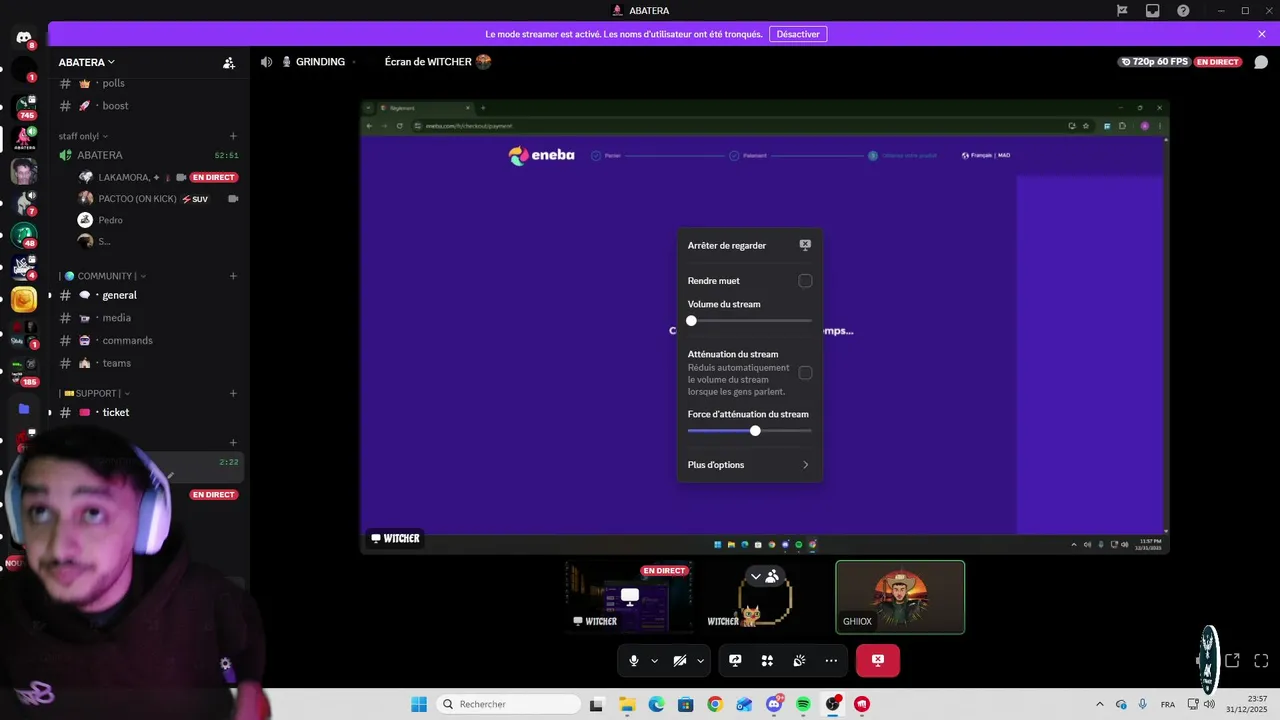Open File Explorer from the taskbar

click(x=627, y=704)
